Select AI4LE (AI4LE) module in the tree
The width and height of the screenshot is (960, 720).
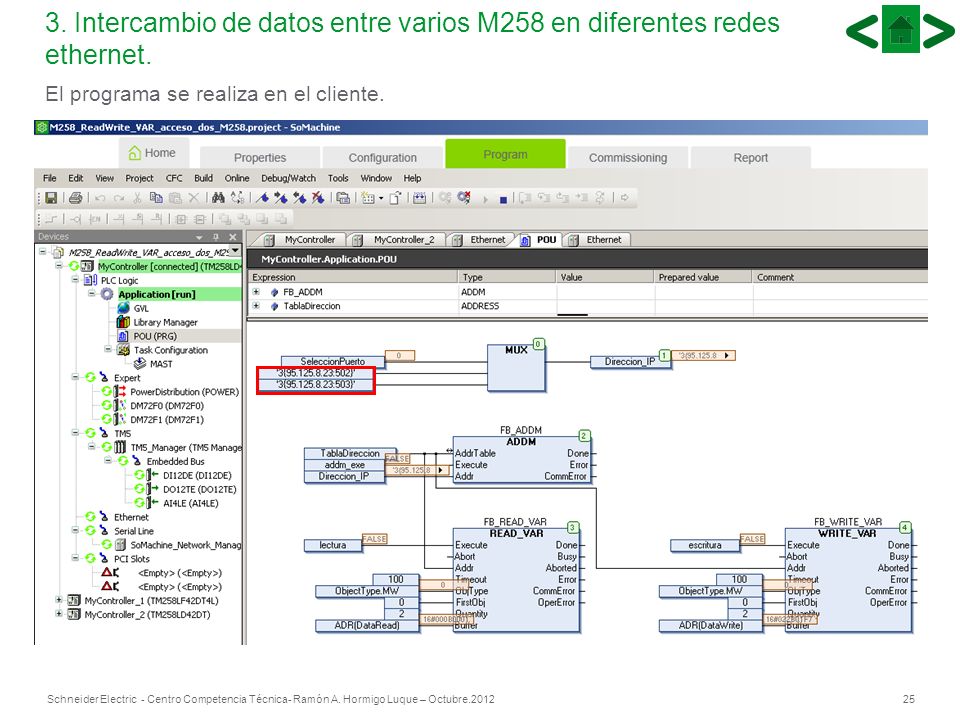[x=190, y=503]
